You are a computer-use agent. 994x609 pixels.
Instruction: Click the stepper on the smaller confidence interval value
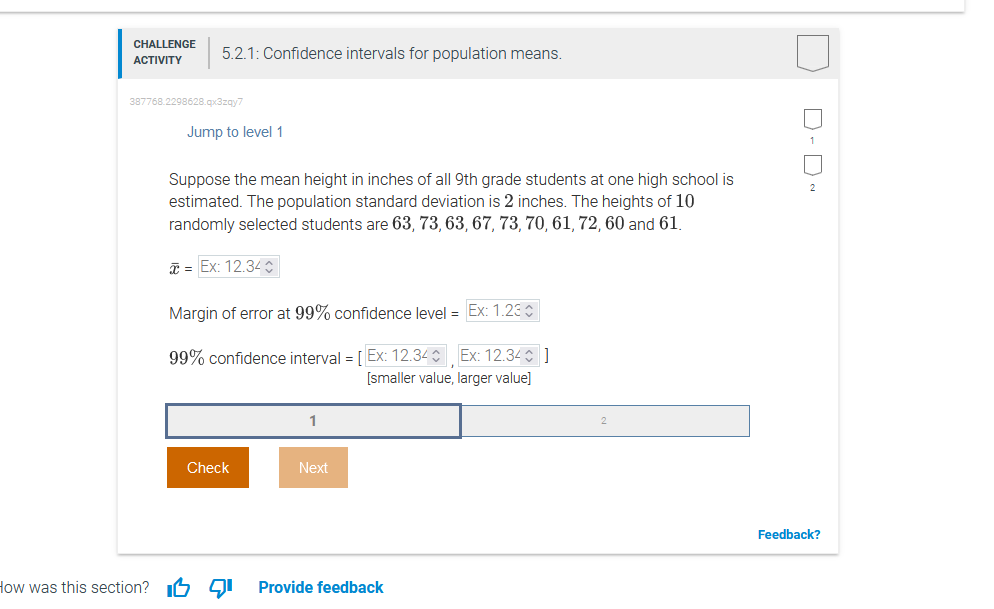pos(438,355)
